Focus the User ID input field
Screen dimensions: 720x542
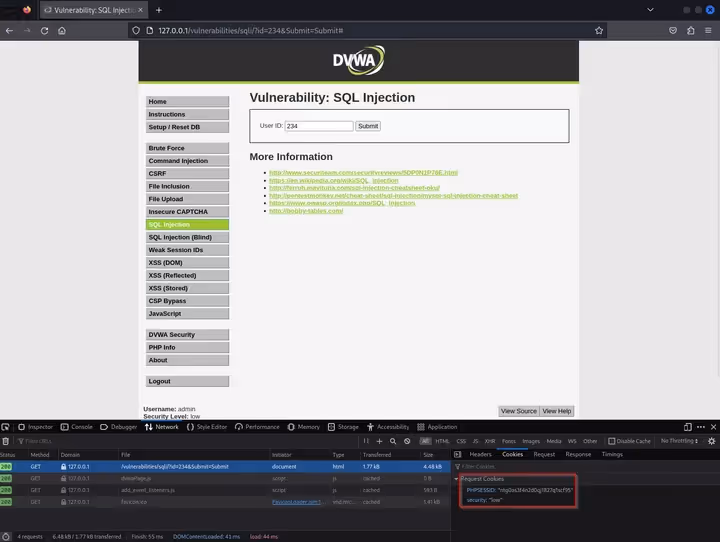pyautogui.click(x=319, y=126)
